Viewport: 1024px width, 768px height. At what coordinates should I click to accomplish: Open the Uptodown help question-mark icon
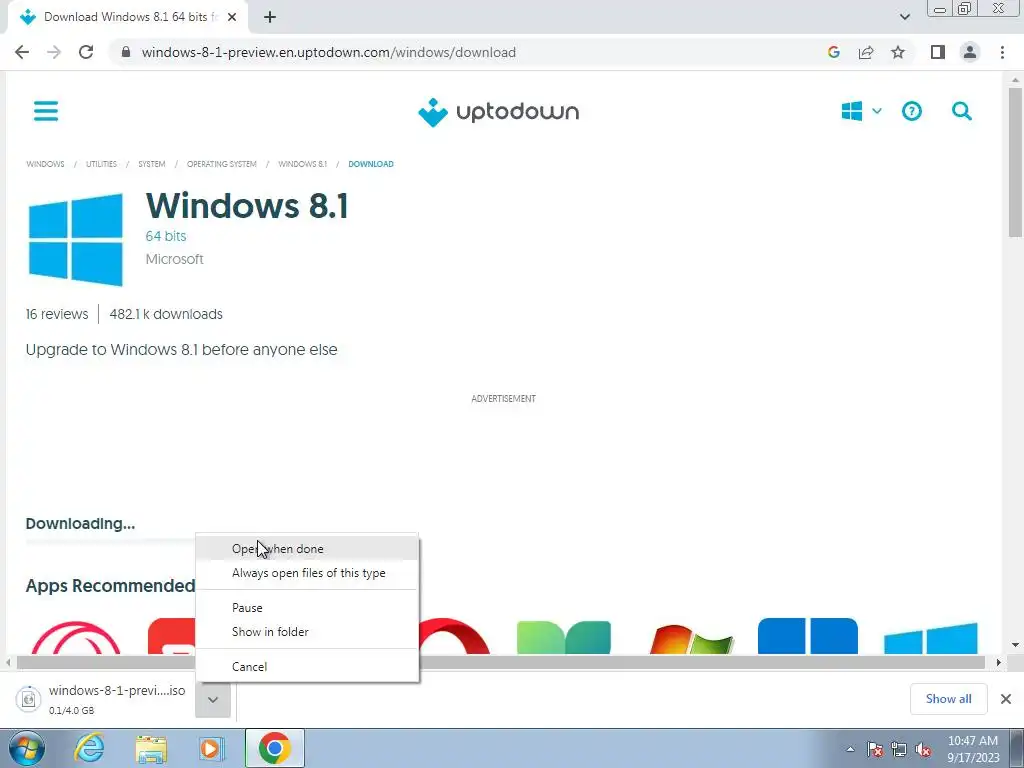click(x=912, y=111)
